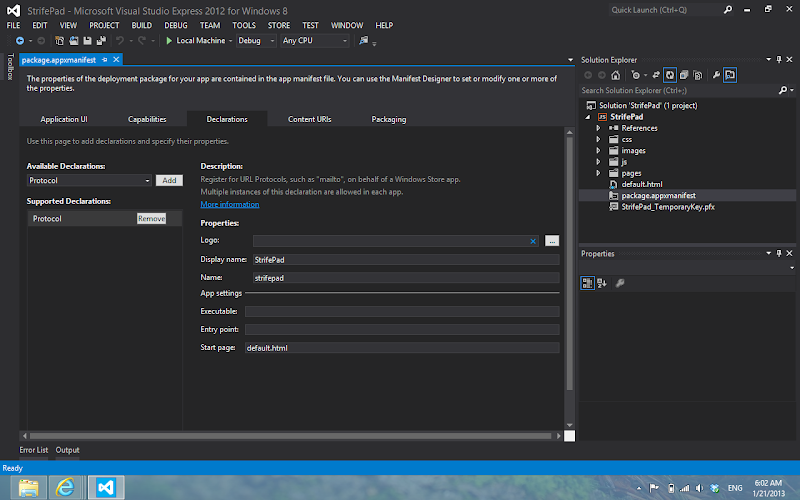
Task: Toggle pin on package.appxmanifest tab
Action: pos(105,60)
